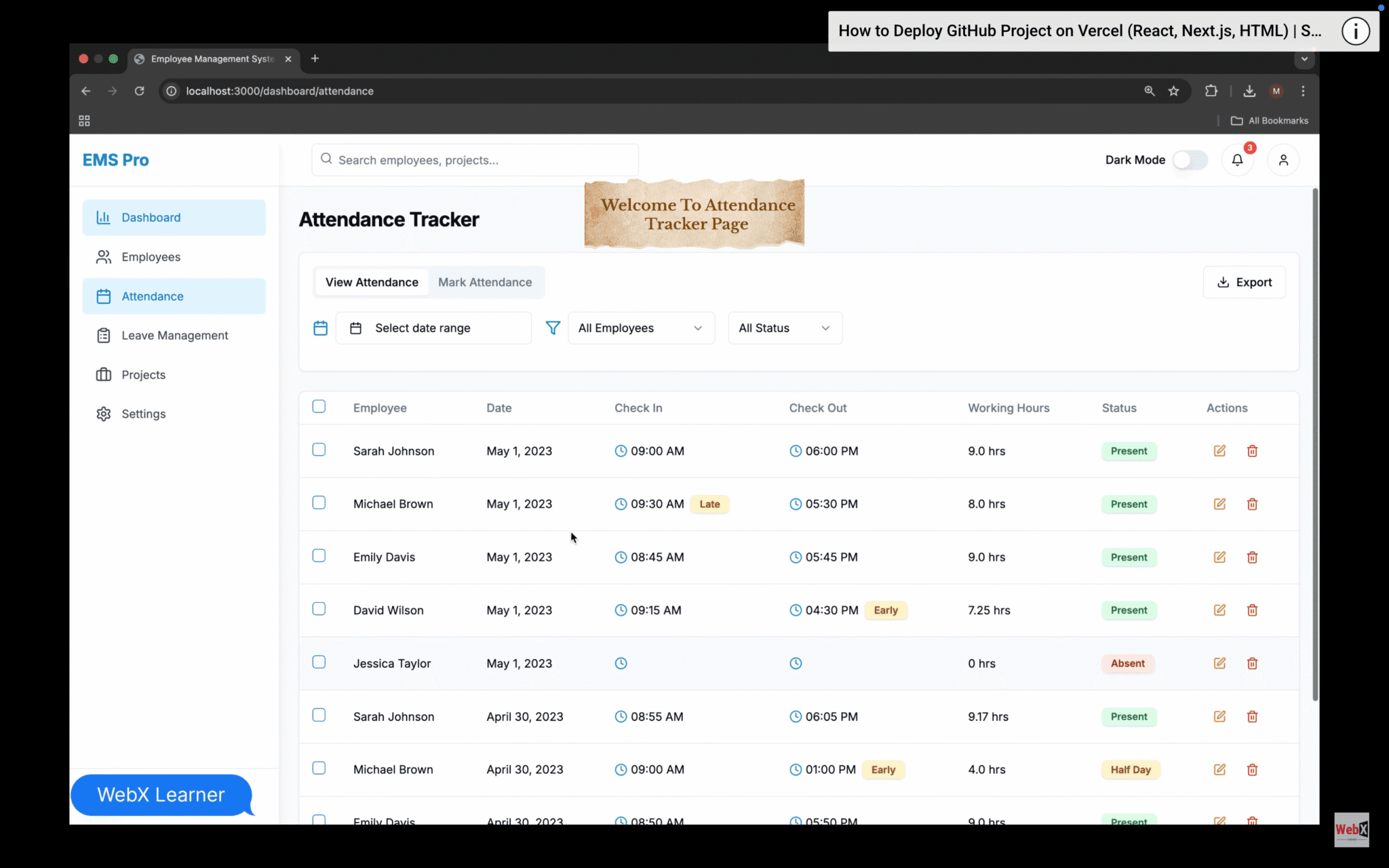The image size is (1389, 868).
Task: Click the EMS Pro logo link
Action: (115, 159)
